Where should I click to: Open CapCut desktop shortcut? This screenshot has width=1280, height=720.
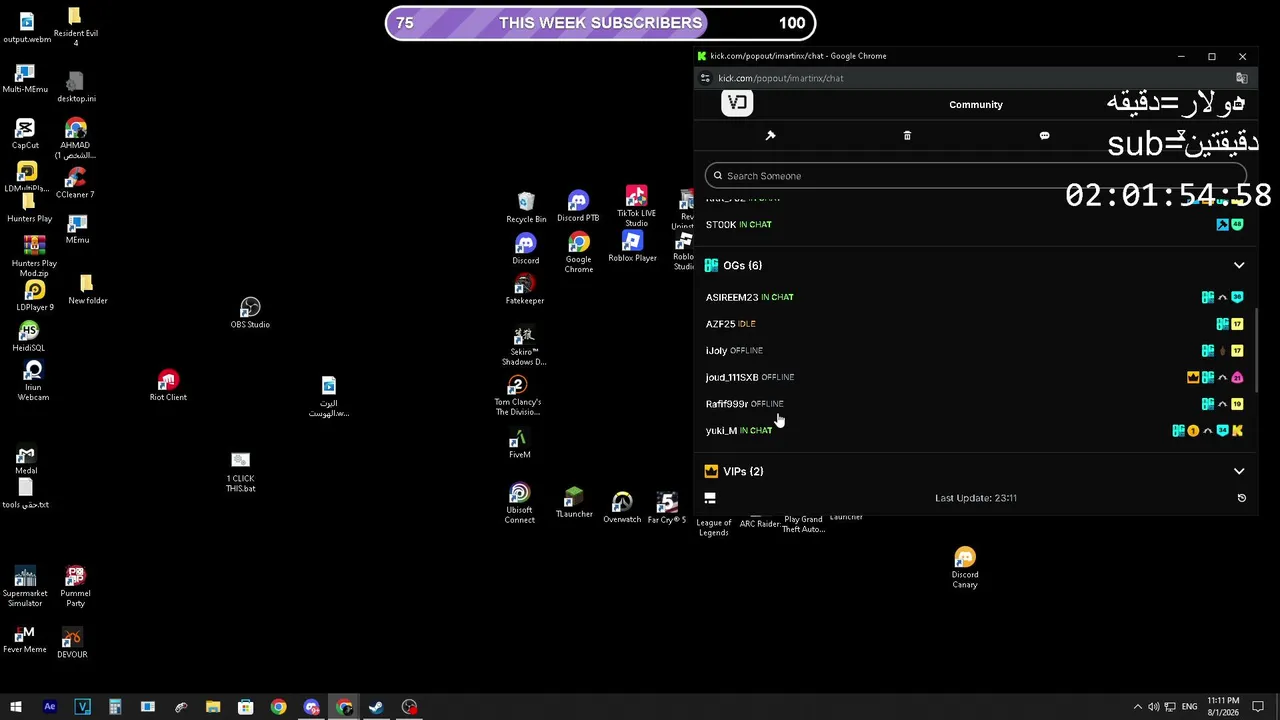[25, 134]
